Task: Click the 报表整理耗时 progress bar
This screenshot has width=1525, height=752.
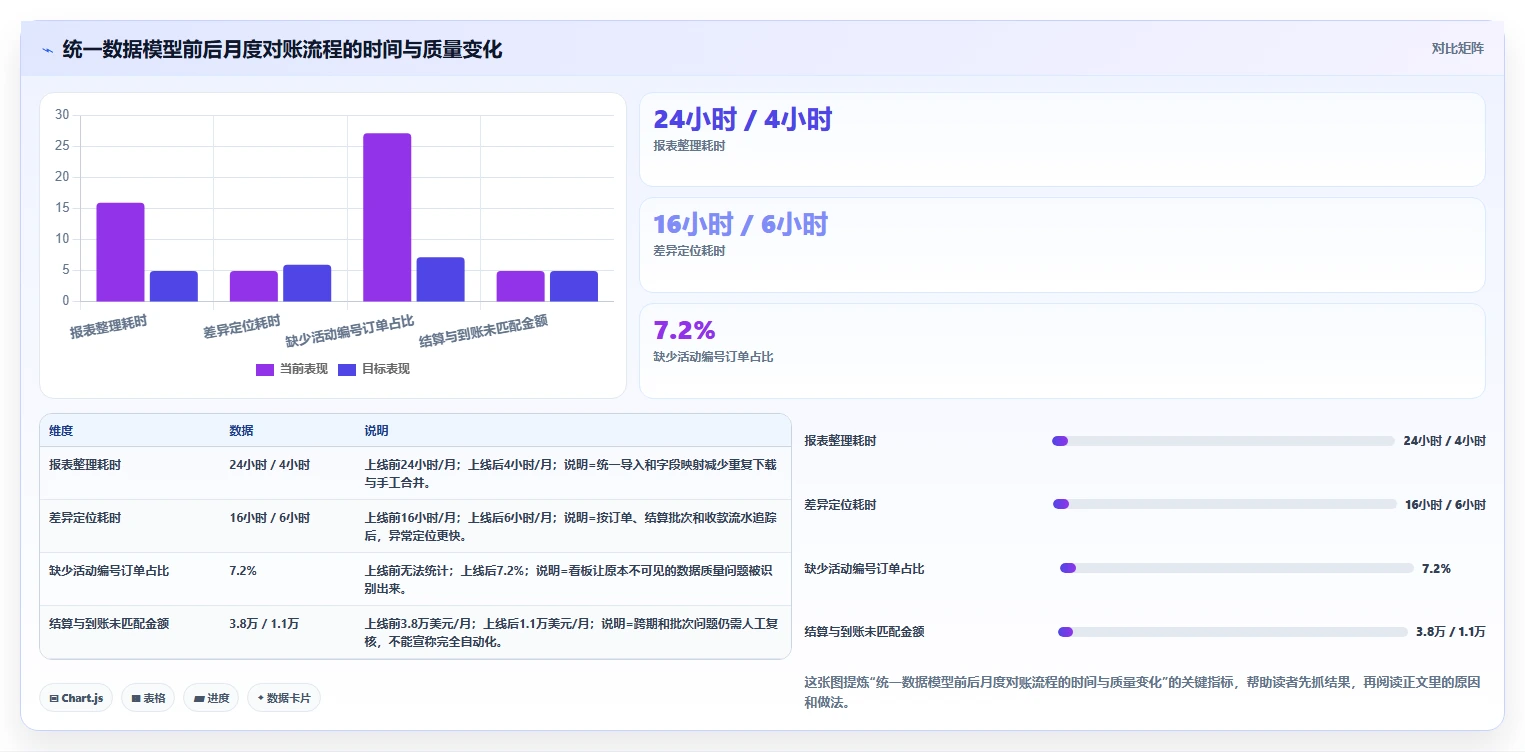Action: pyautogui.click(x=1223, y=441)
